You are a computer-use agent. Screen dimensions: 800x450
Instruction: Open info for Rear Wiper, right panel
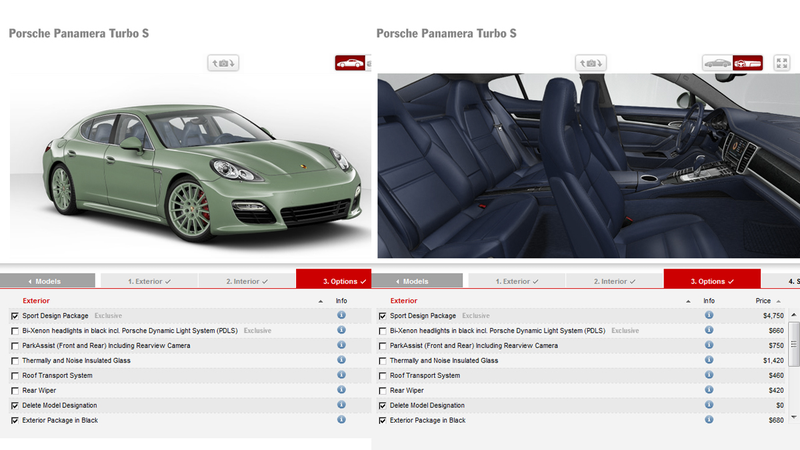tap(709, 390)
